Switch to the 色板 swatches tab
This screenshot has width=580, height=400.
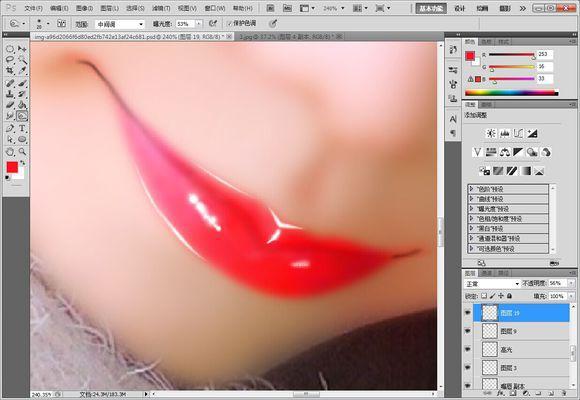pyautogui.click(x=487, y=42)
